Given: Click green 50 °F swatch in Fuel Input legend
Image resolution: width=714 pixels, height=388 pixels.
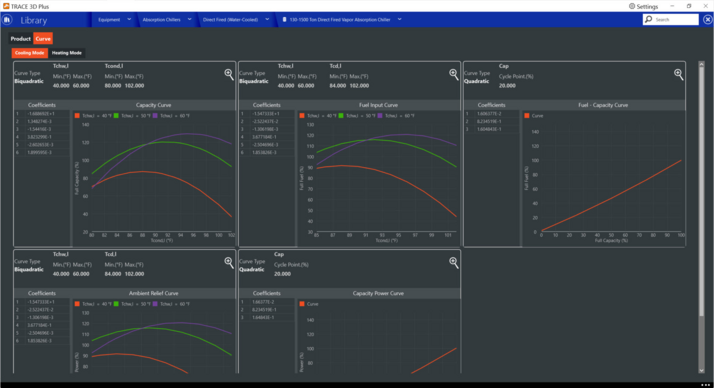Looking at the screenshot, I should coord(341,116).
